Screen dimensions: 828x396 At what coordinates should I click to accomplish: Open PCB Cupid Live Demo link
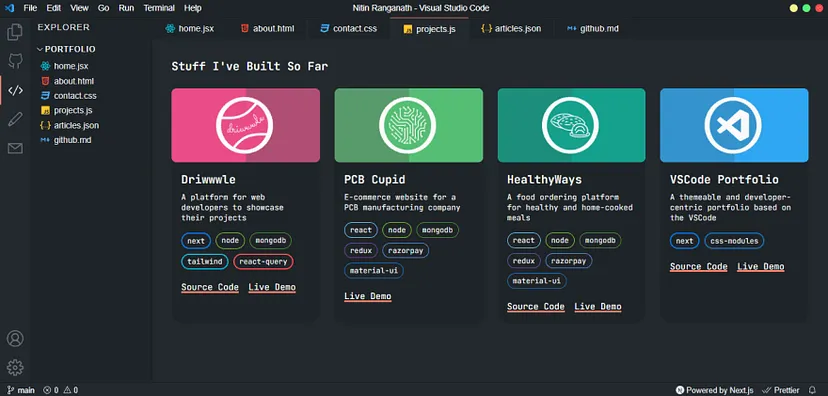tap(368, 296)
